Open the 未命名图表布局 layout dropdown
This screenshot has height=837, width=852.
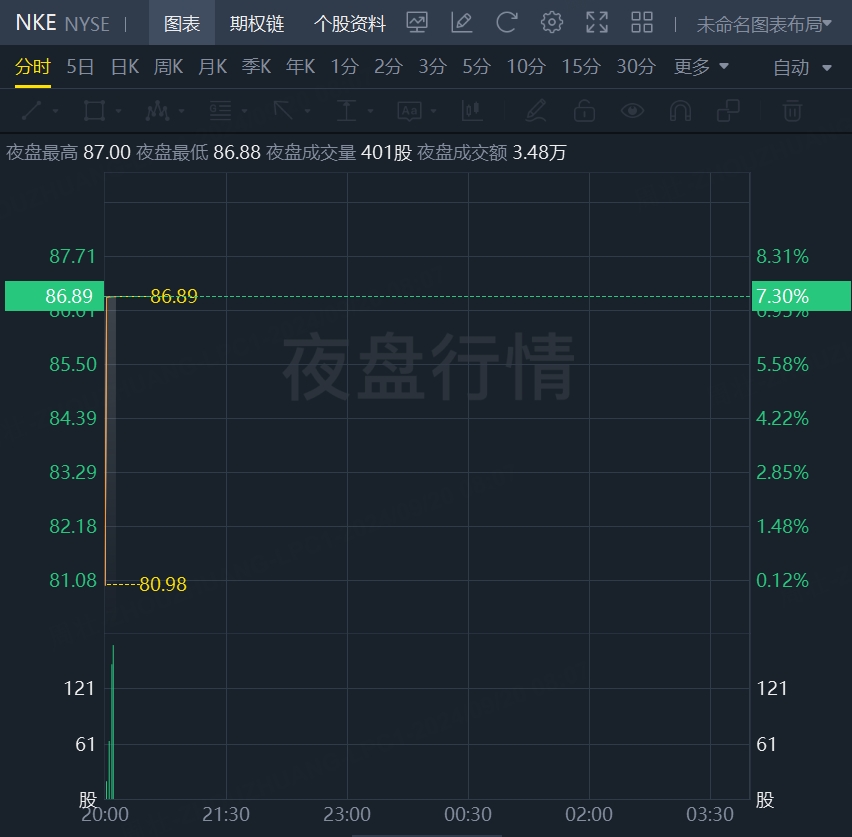click(764, 24)
